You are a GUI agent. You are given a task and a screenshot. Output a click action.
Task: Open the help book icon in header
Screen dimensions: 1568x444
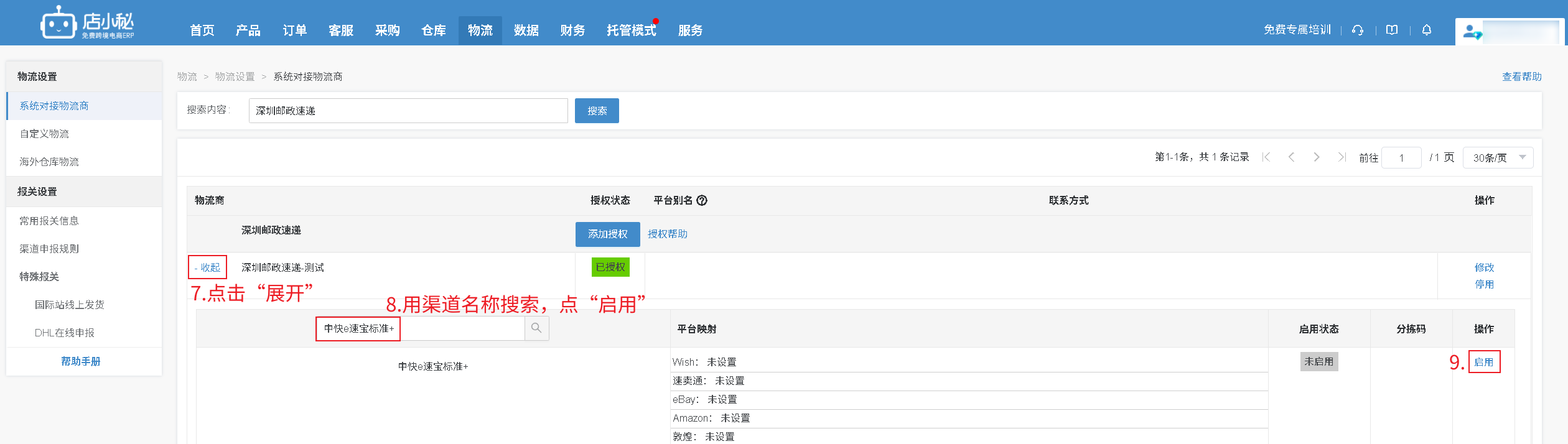[x=1392, y=30]
